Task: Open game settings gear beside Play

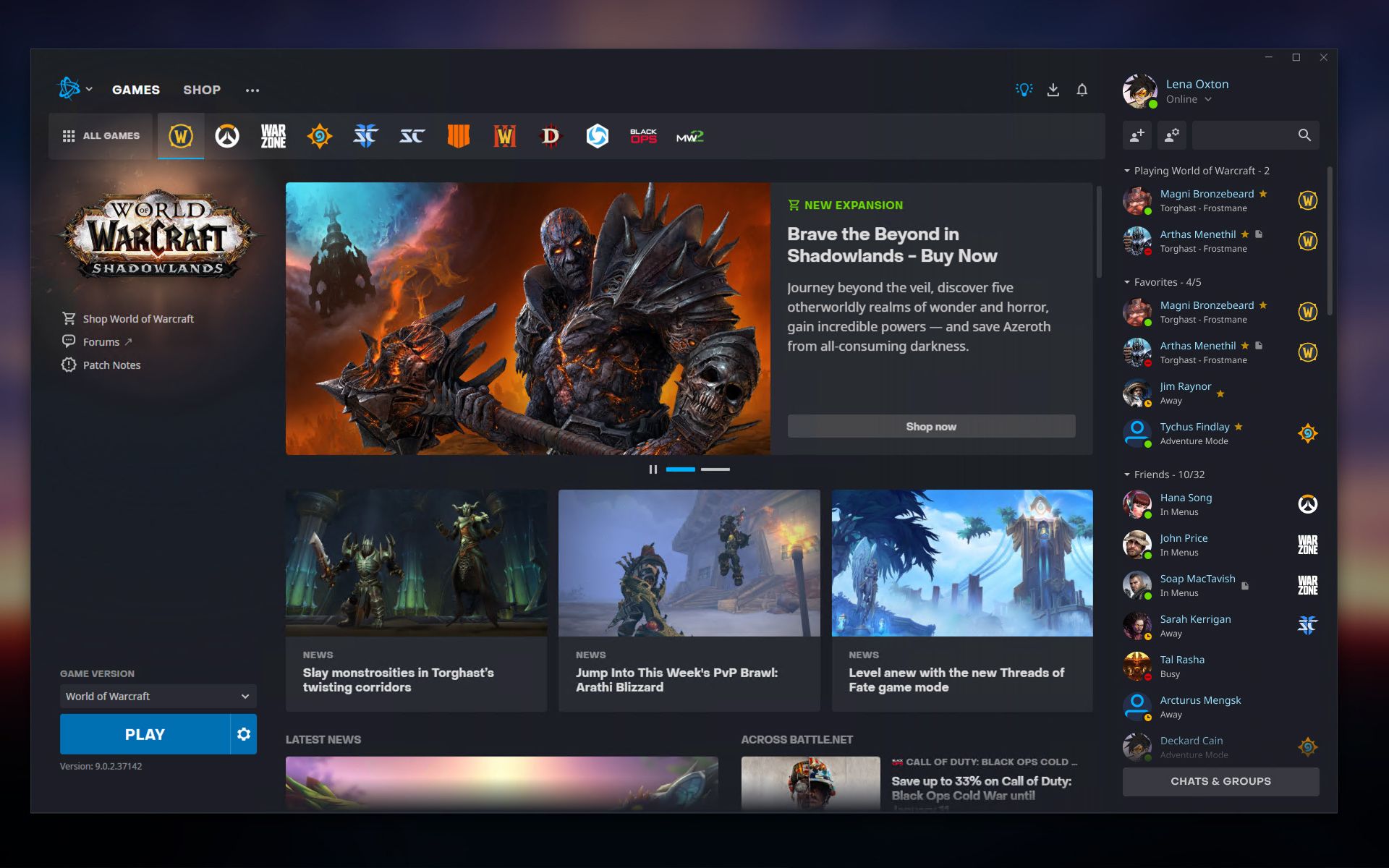Action: [x=244, y=734]
